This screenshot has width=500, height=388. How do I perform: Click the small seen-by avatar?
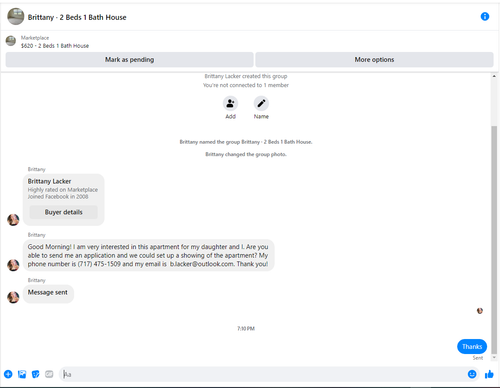(480, 311)
